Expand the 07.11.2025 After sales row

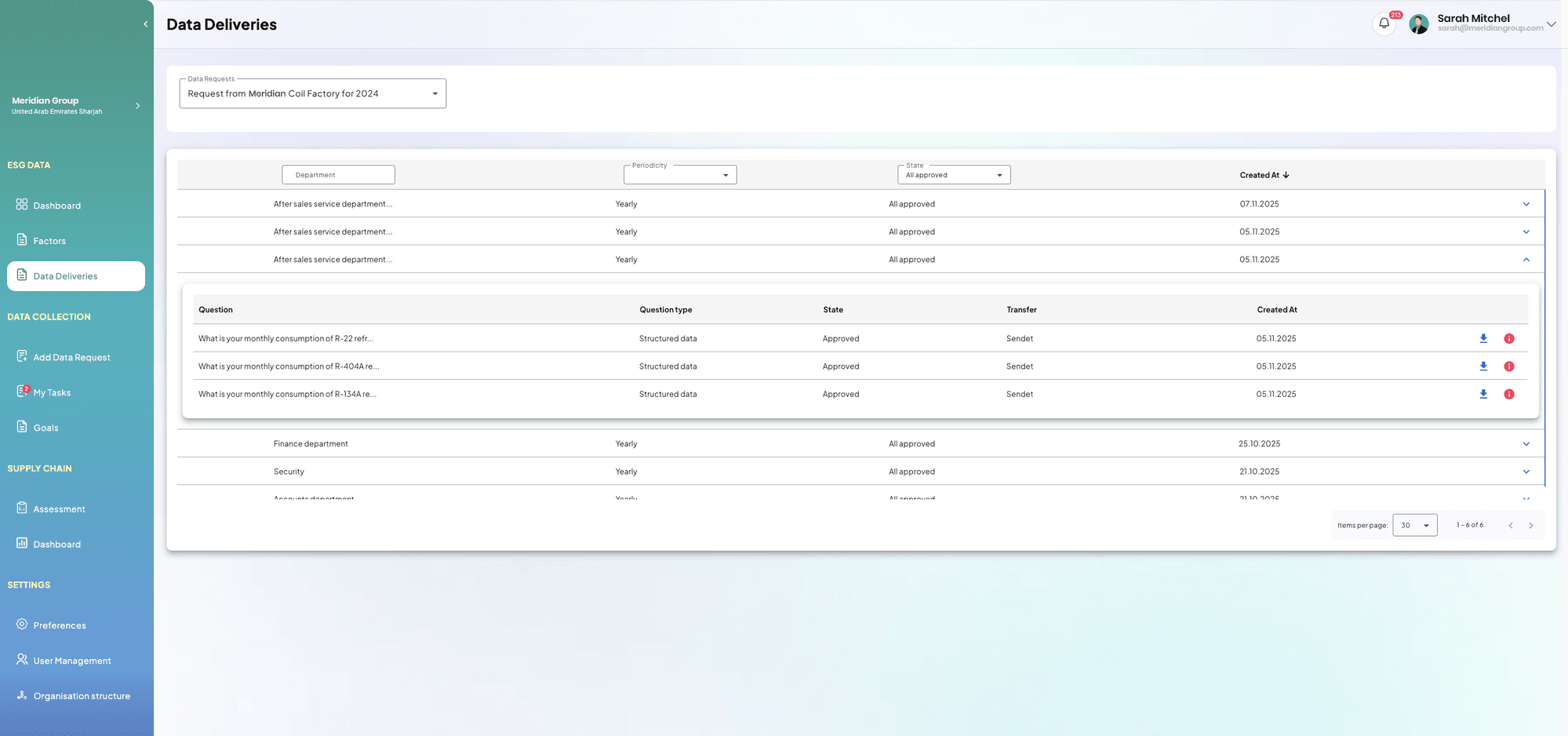(x=1526, y=204)
